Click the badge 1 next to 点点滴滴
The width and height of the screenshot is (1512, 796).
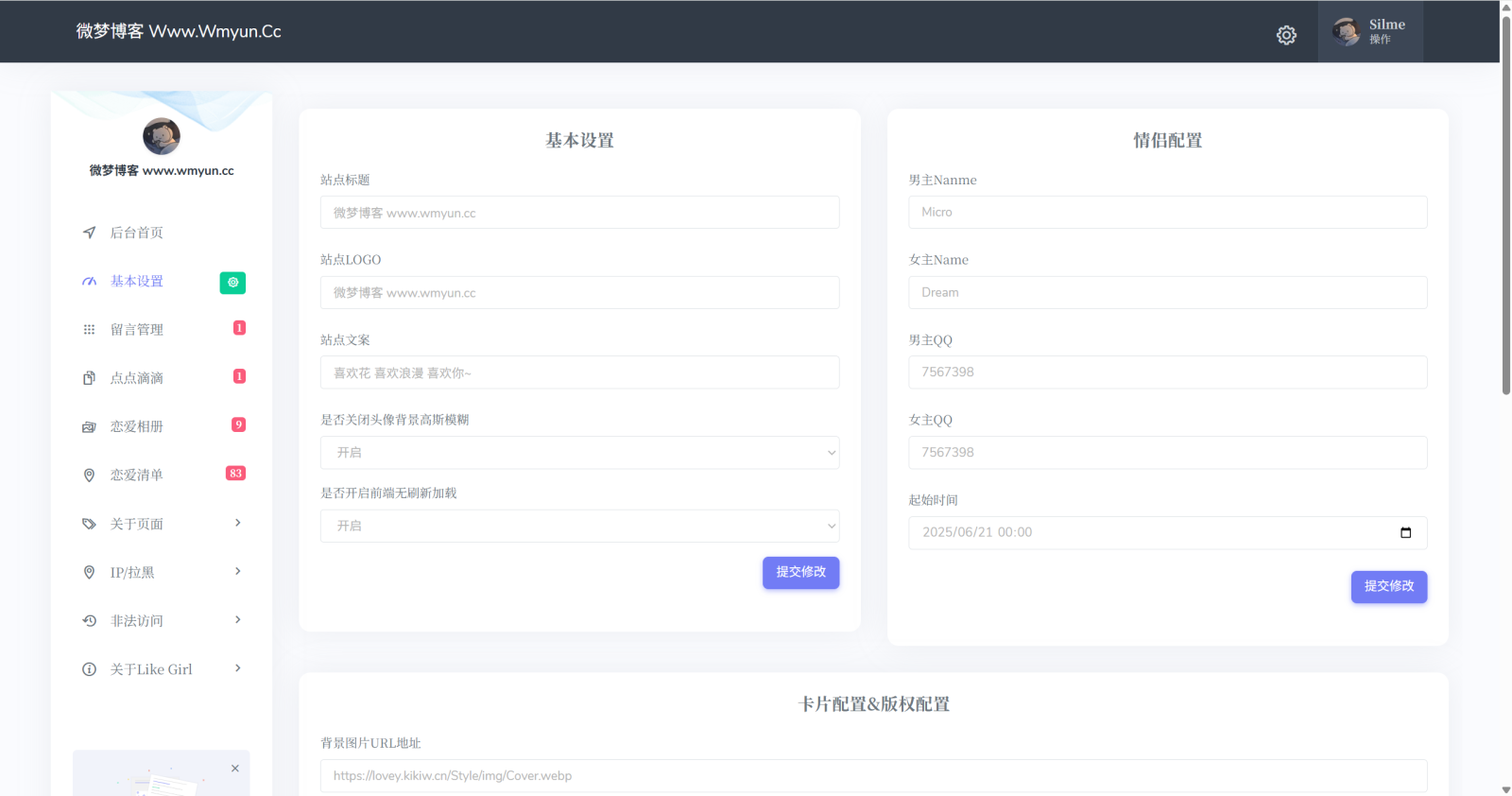point(239,376)
